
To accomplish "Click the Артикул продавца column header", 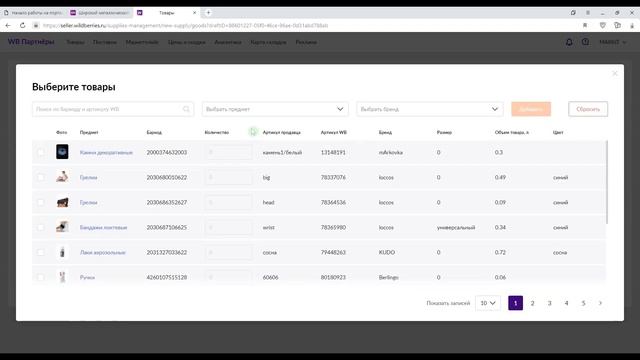I will [282, 132].
